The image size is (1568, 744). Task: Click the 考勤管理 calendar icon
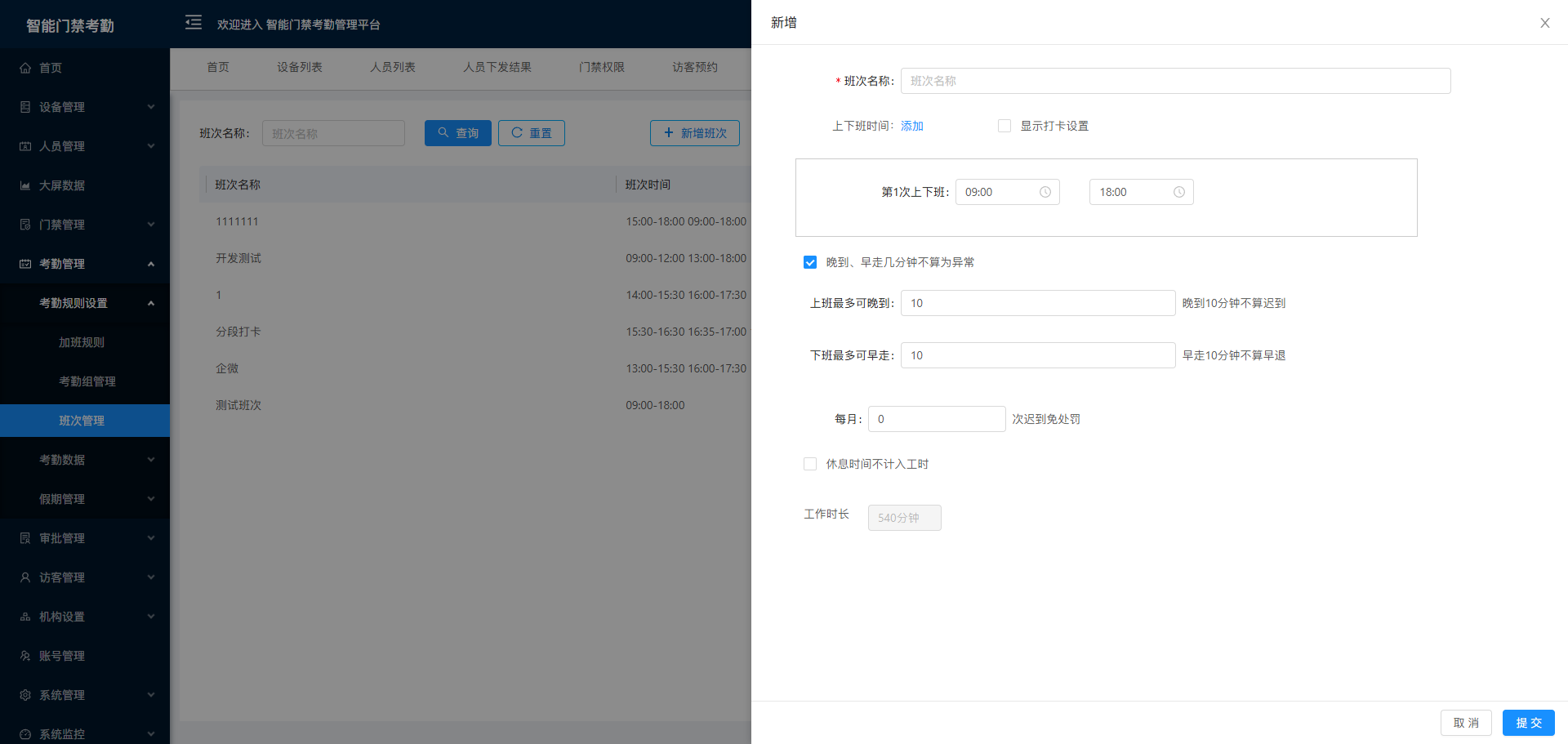[x=25, y=264]
